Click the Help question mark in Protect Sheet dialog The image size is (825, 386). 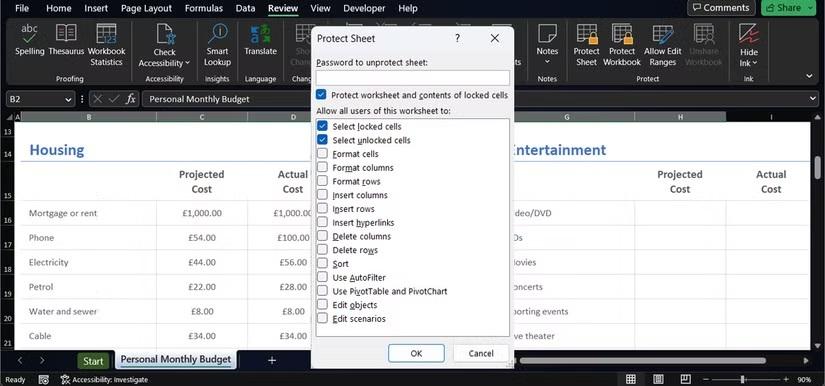coord(457,38)
